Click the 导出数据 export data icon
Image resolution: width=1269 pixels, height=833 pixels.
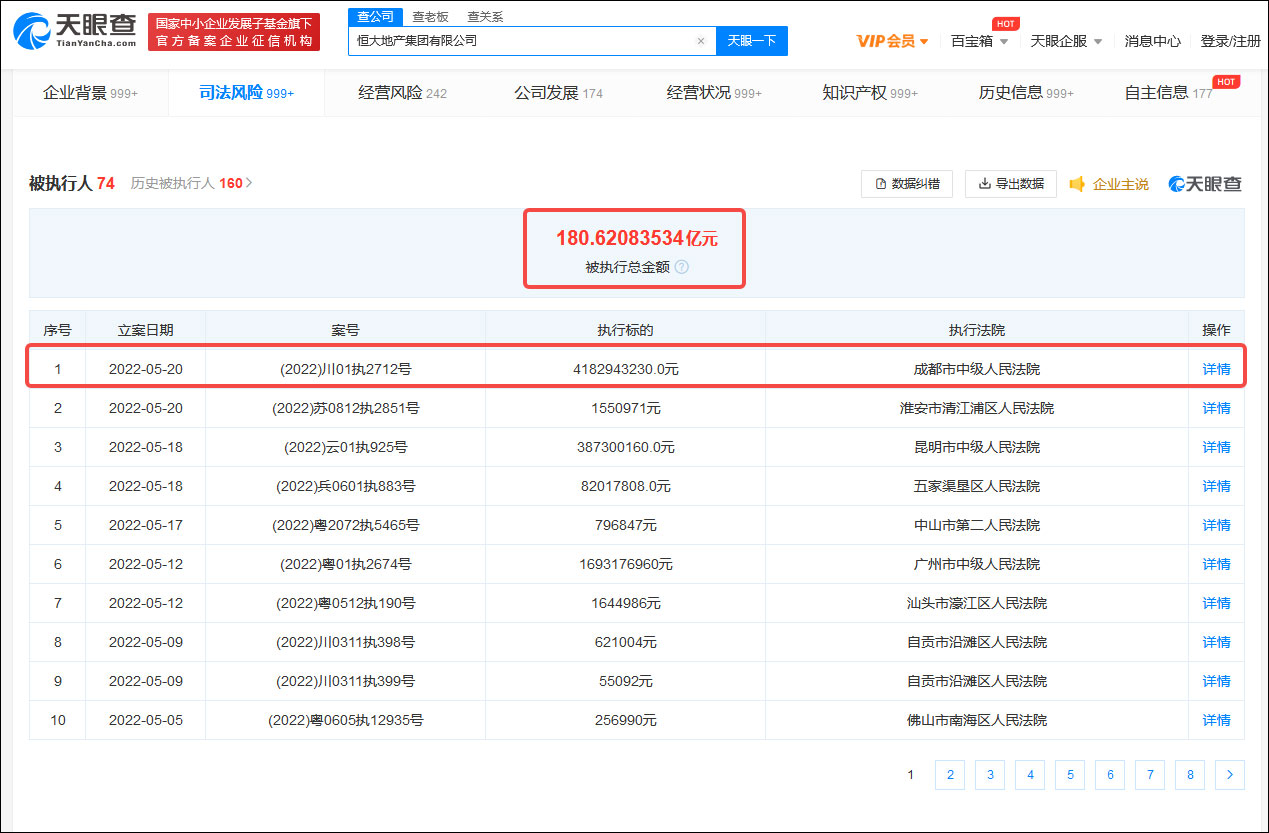tap(1010, 183)
